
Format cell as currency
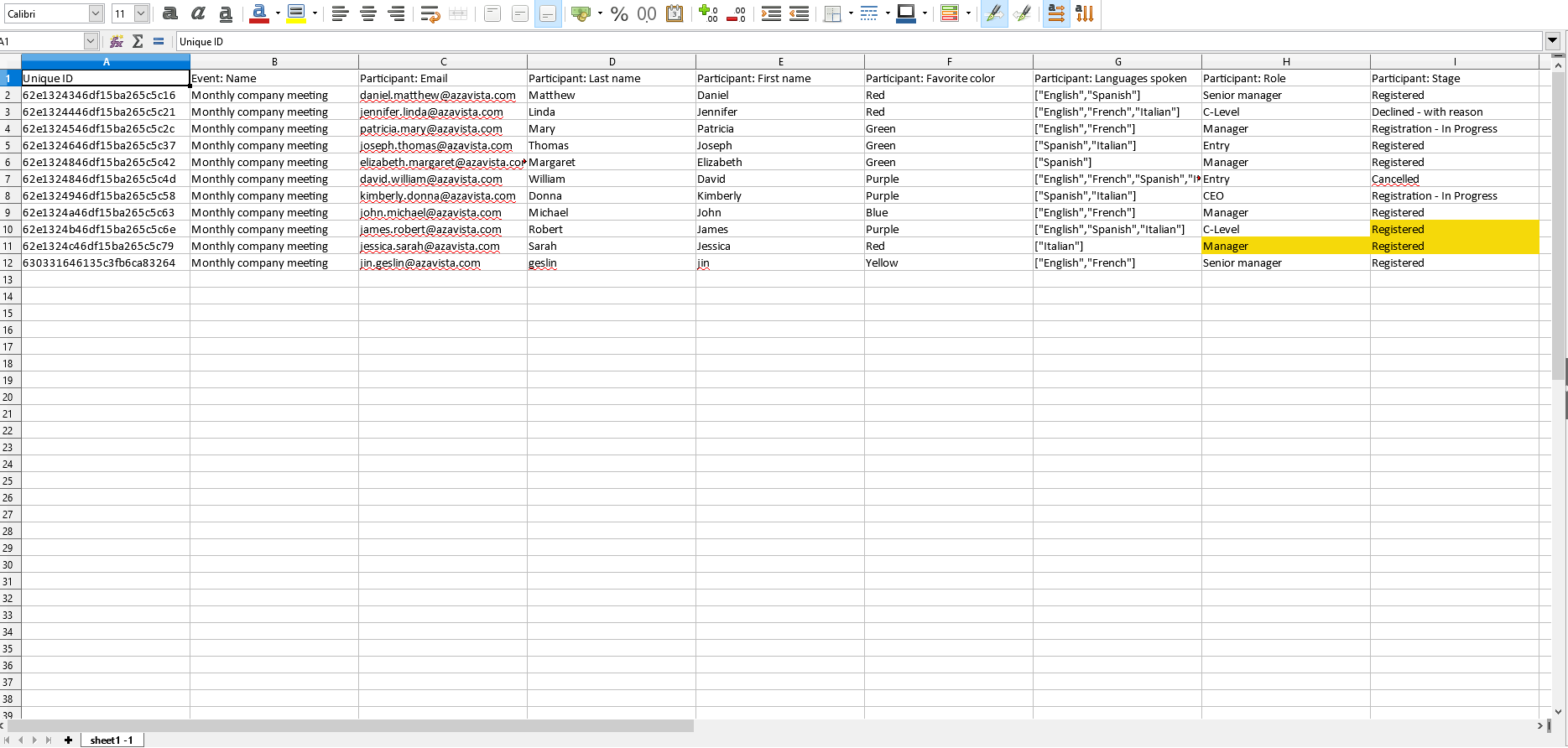pyautogui.click(x=581, y=13)
